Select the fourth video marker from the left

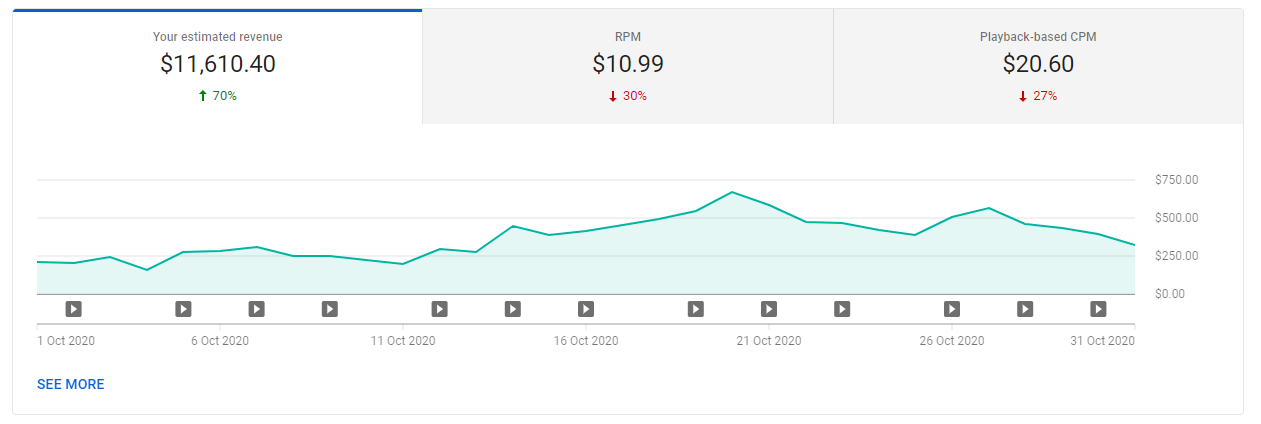329,309
